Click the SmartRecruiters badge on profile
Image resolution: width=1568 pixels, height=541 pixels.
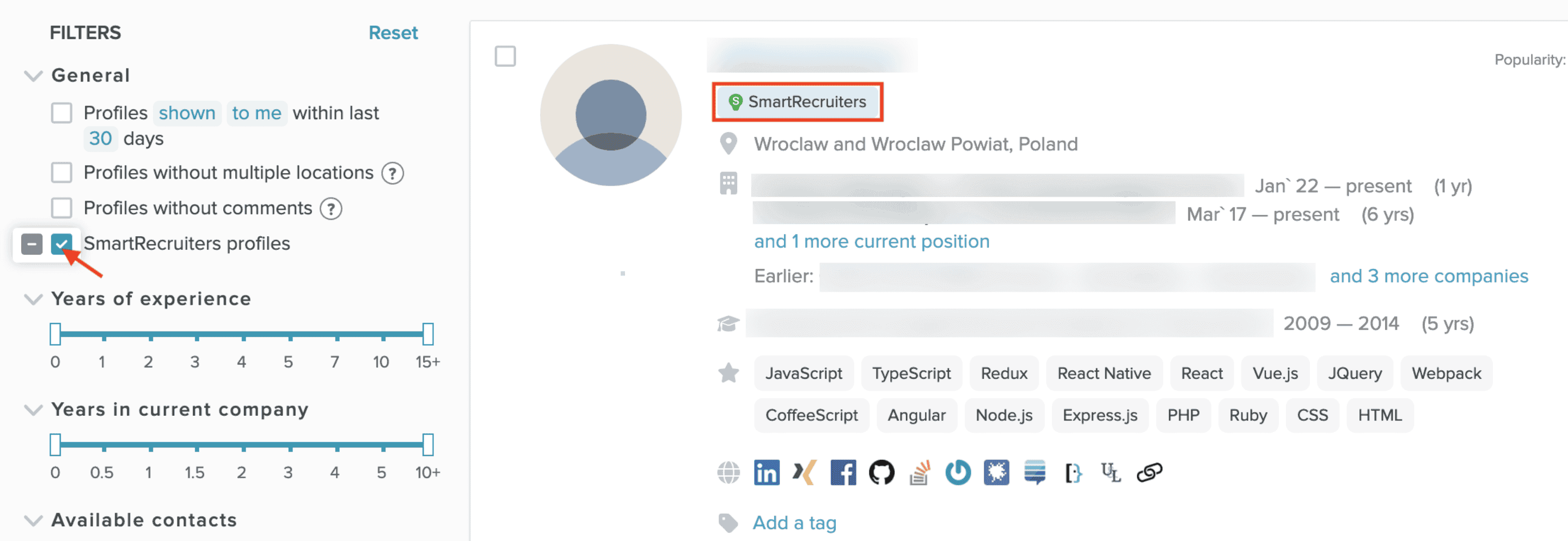798,102
